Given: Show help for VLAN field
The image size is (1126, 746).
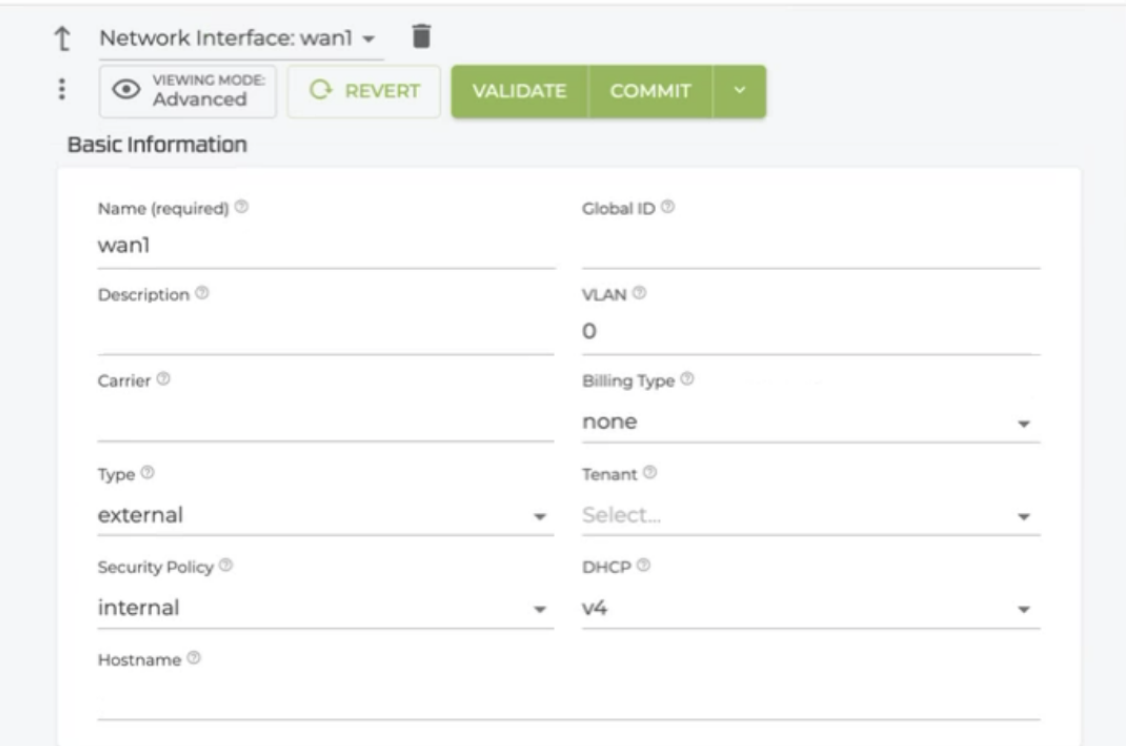Looking at the screenshot, I should point(639,293).
